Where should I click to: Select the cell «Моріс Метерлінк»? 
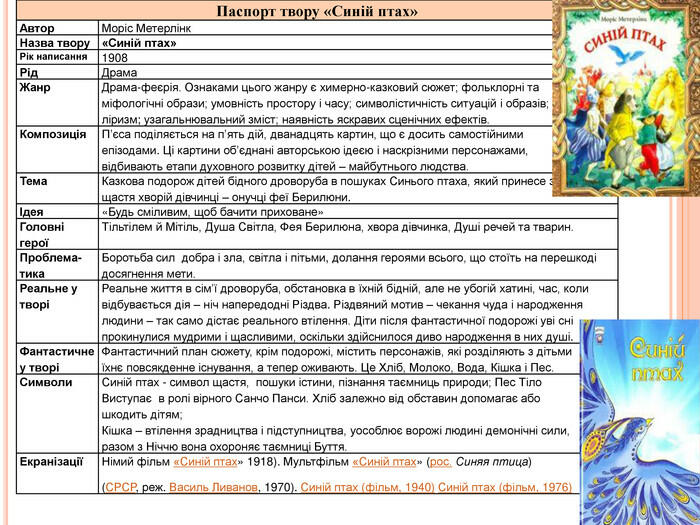tap(146, 28)
